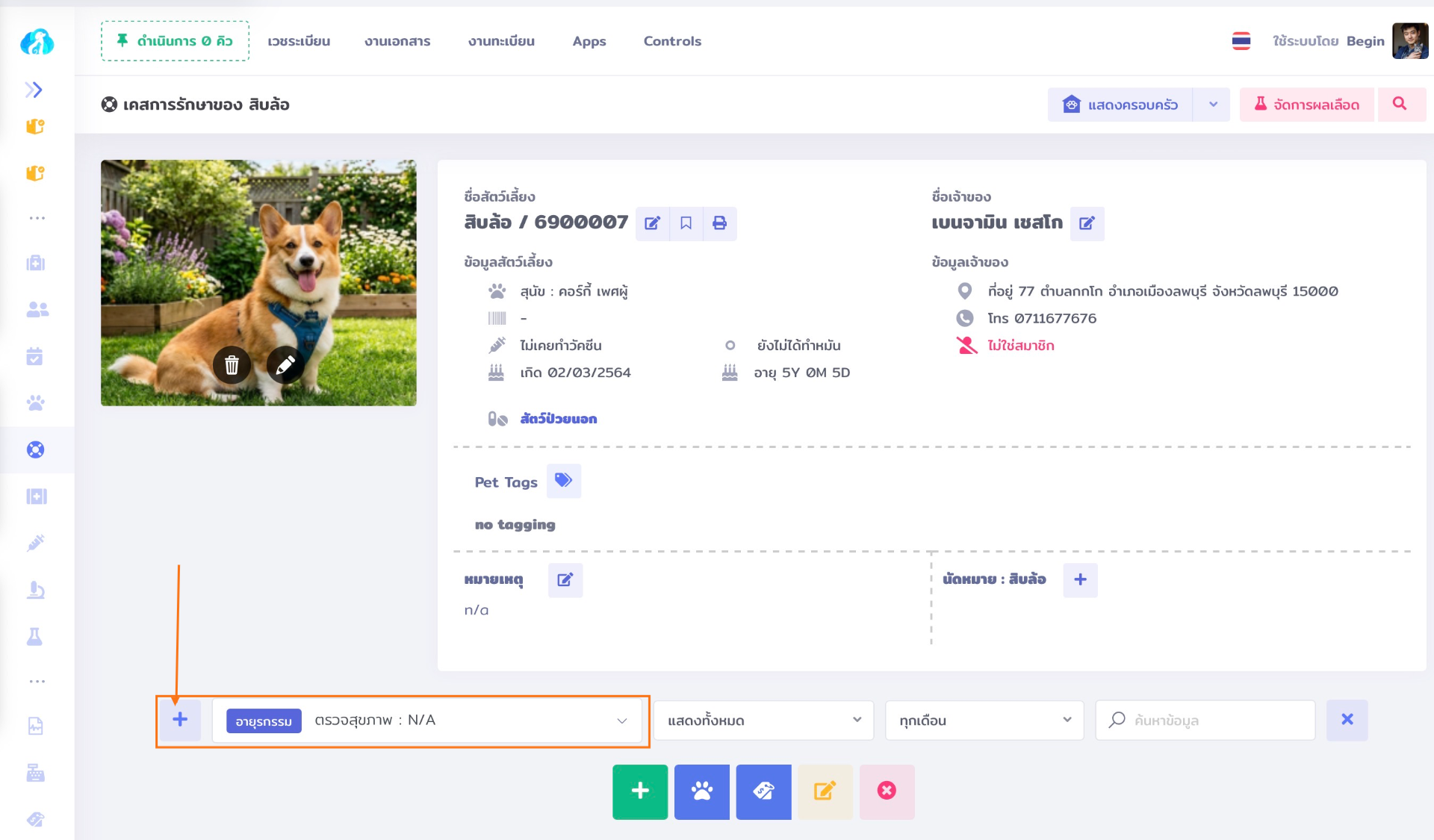Click the trash icon on pet photo
The image size is (1434, 840).
232,365
